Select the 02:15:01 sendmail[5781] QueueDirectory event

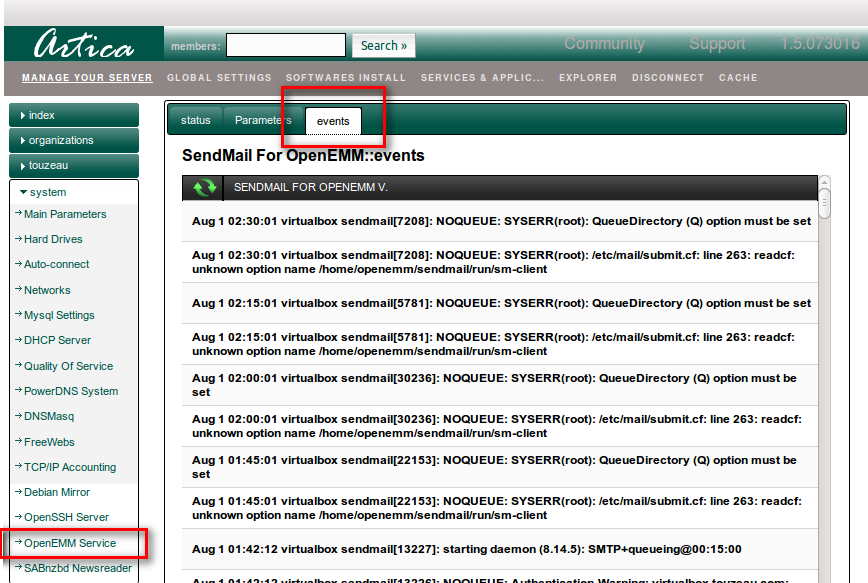pyautogui.click(x=500, y=303)
